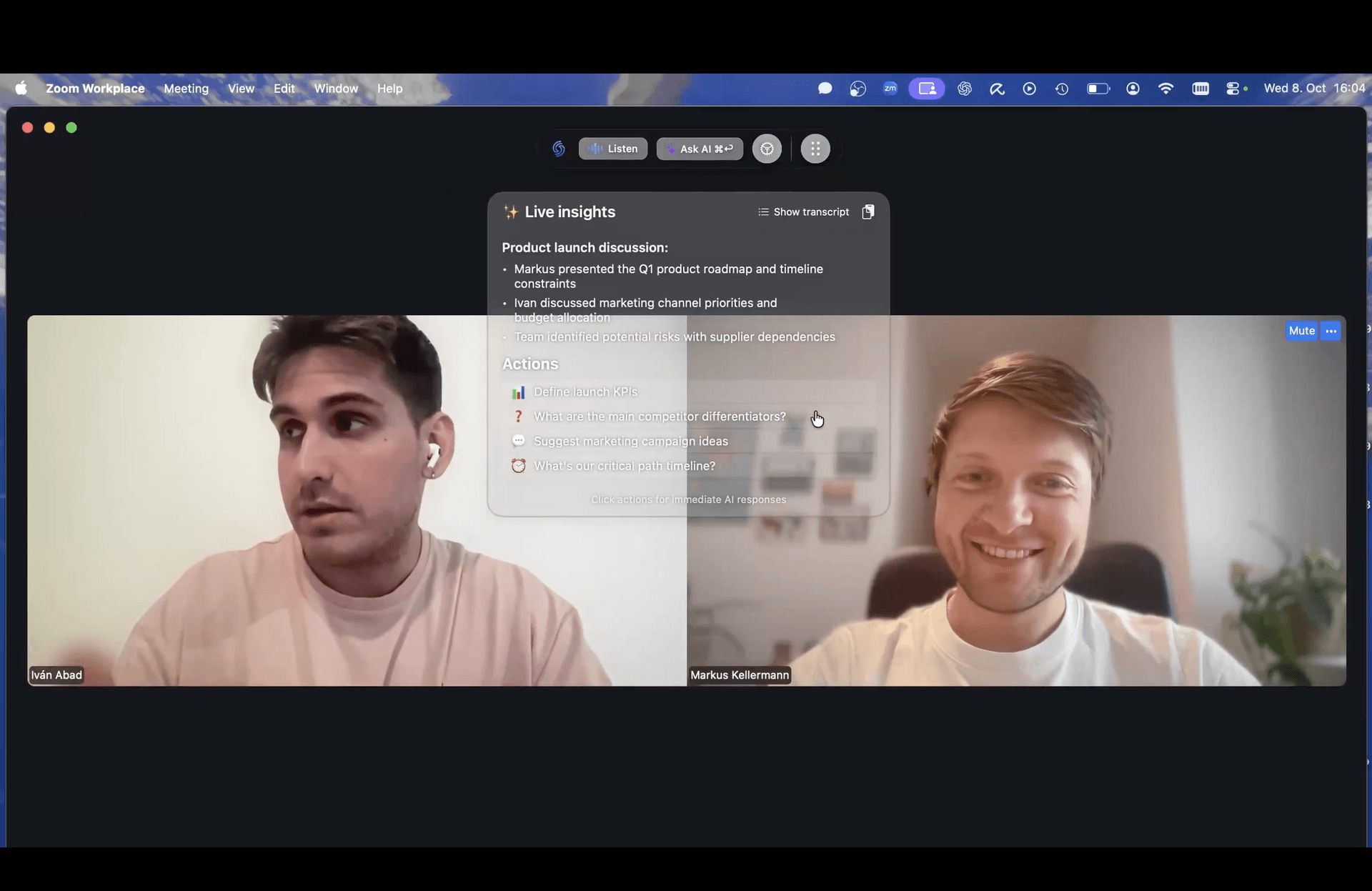Click the six-dot grid icon

[x=815, y=149]
